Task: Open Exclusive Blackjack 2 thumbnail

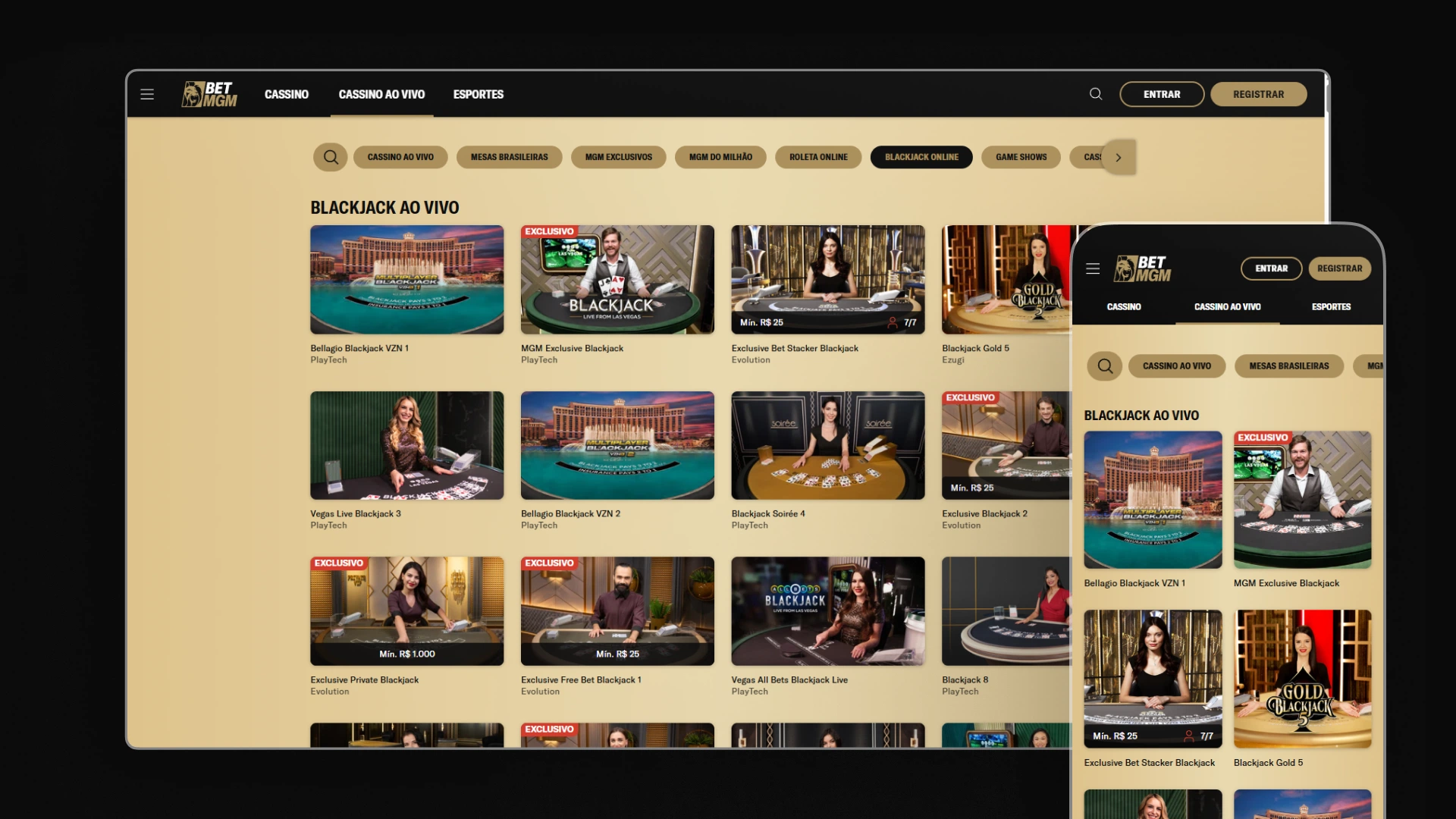Action: coord(1006,446)
